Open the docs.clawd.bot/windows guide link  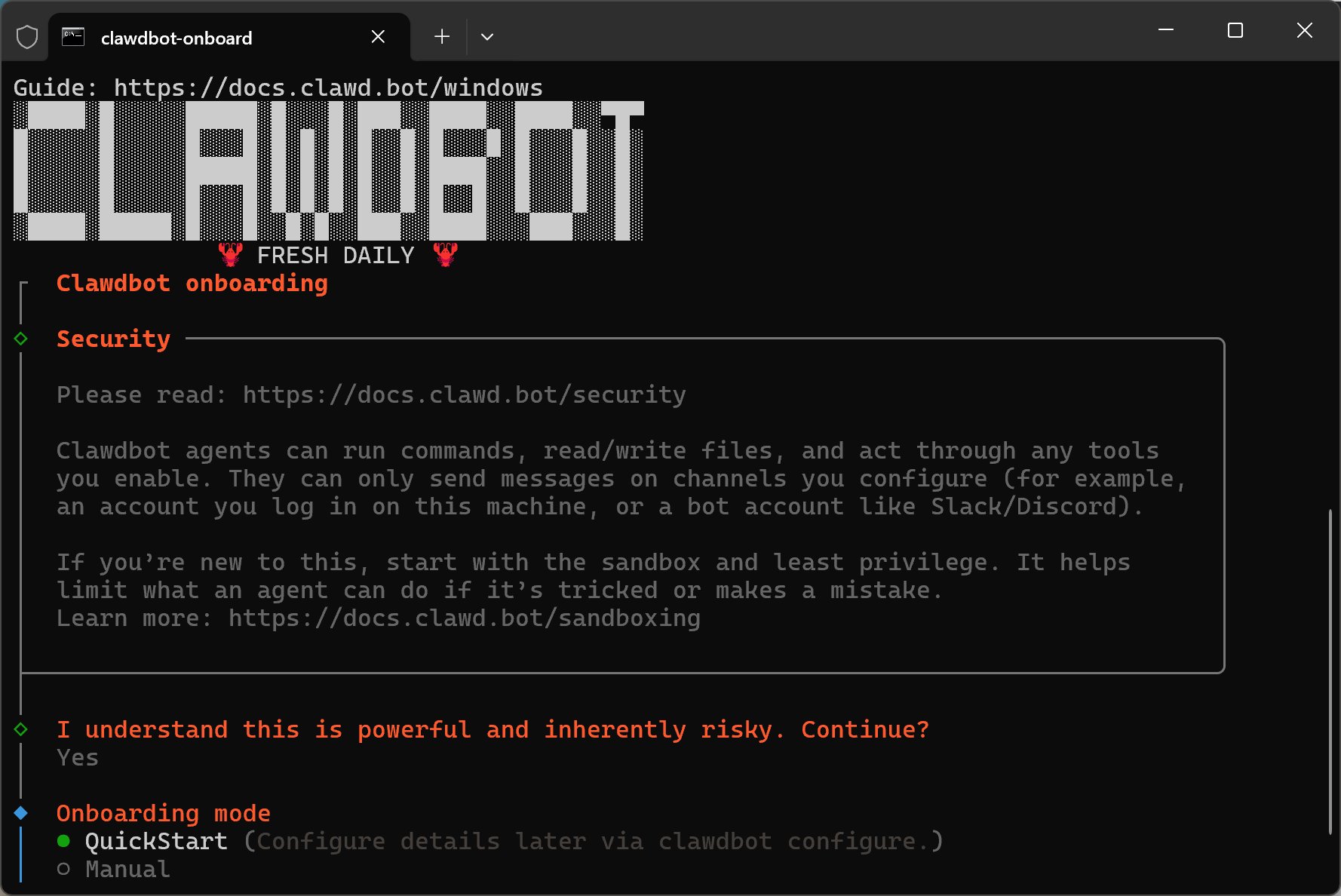pyautogui.click(x=328, y=87)
